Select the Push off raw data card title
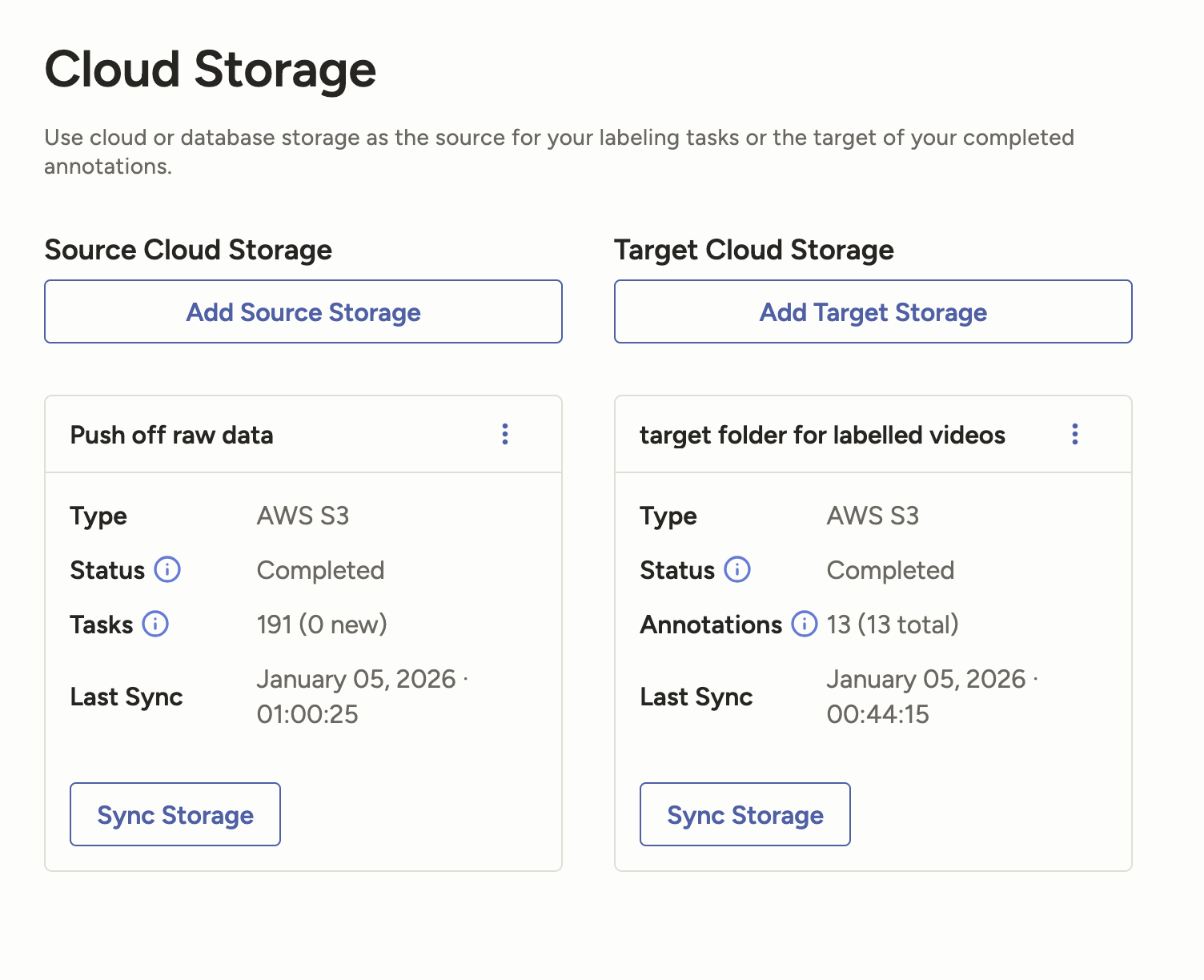The height and width of the screenshot is (980, 1204). tap(172, 435)
